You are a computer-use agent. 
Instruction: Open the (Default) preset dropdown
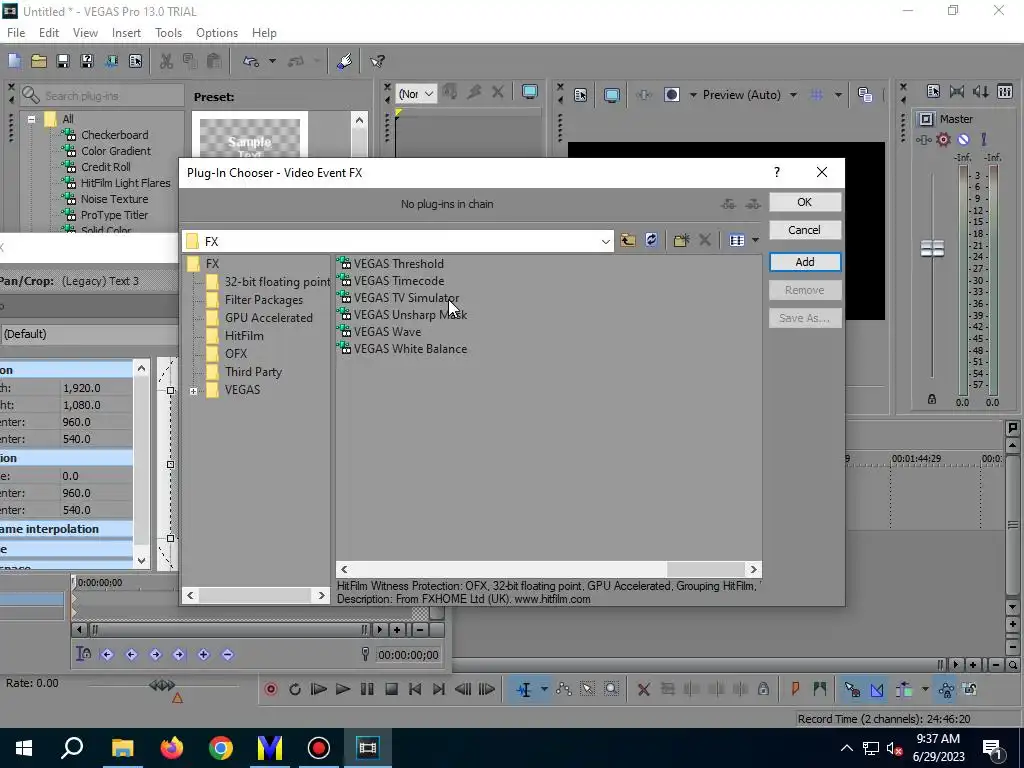click(89, 334)
